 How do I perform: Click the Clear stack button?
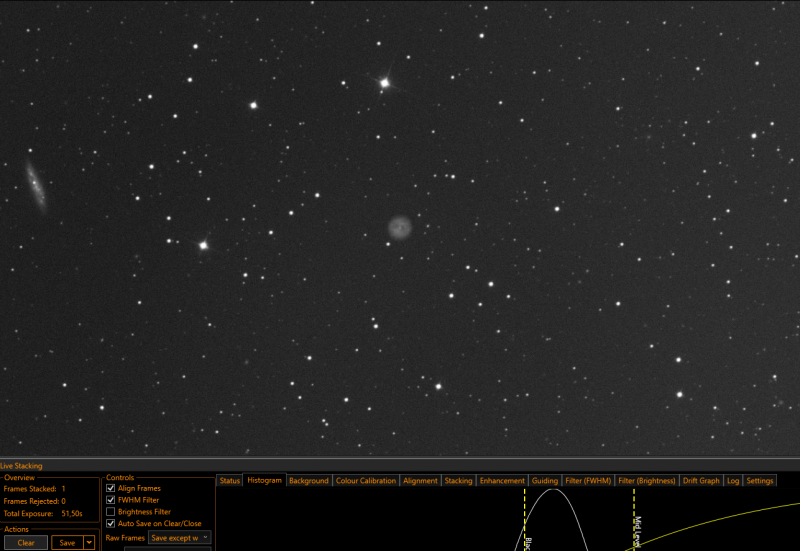tap(26, 543)
